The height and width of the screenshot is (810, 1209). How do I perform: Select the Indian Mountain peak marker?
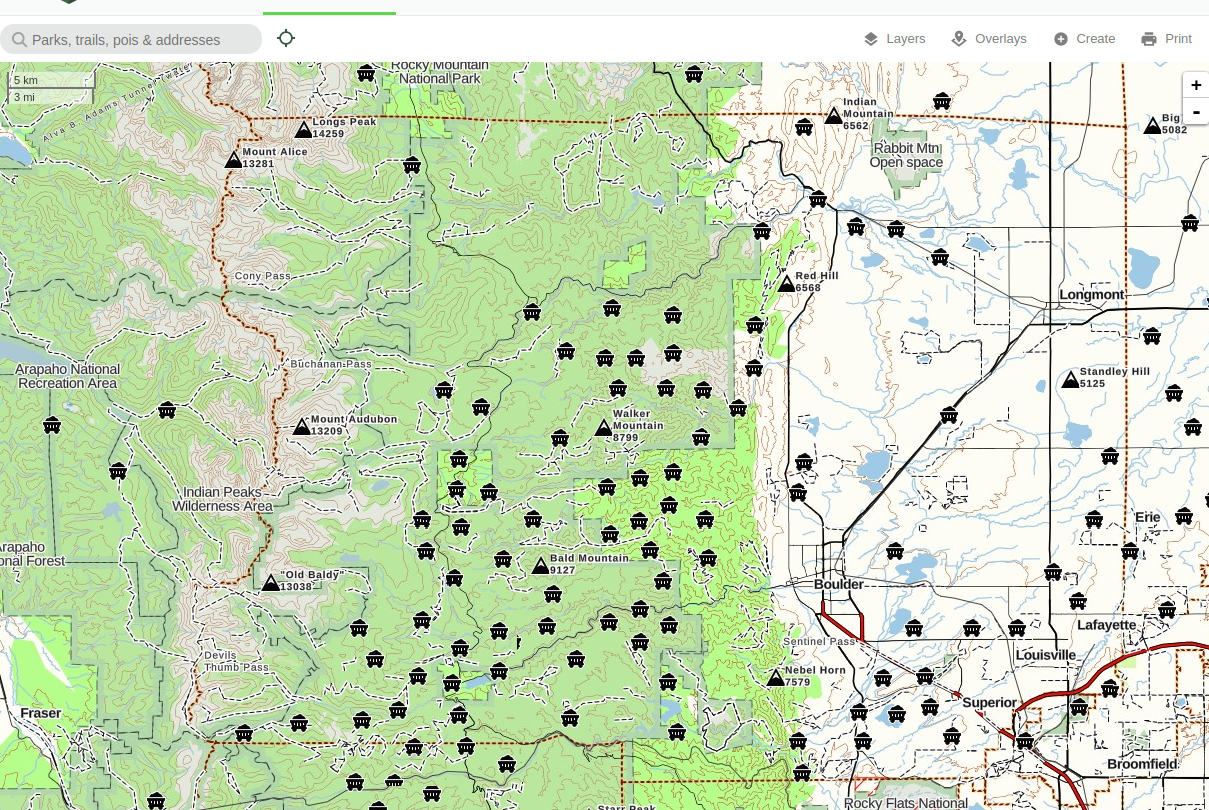(833, 116)
